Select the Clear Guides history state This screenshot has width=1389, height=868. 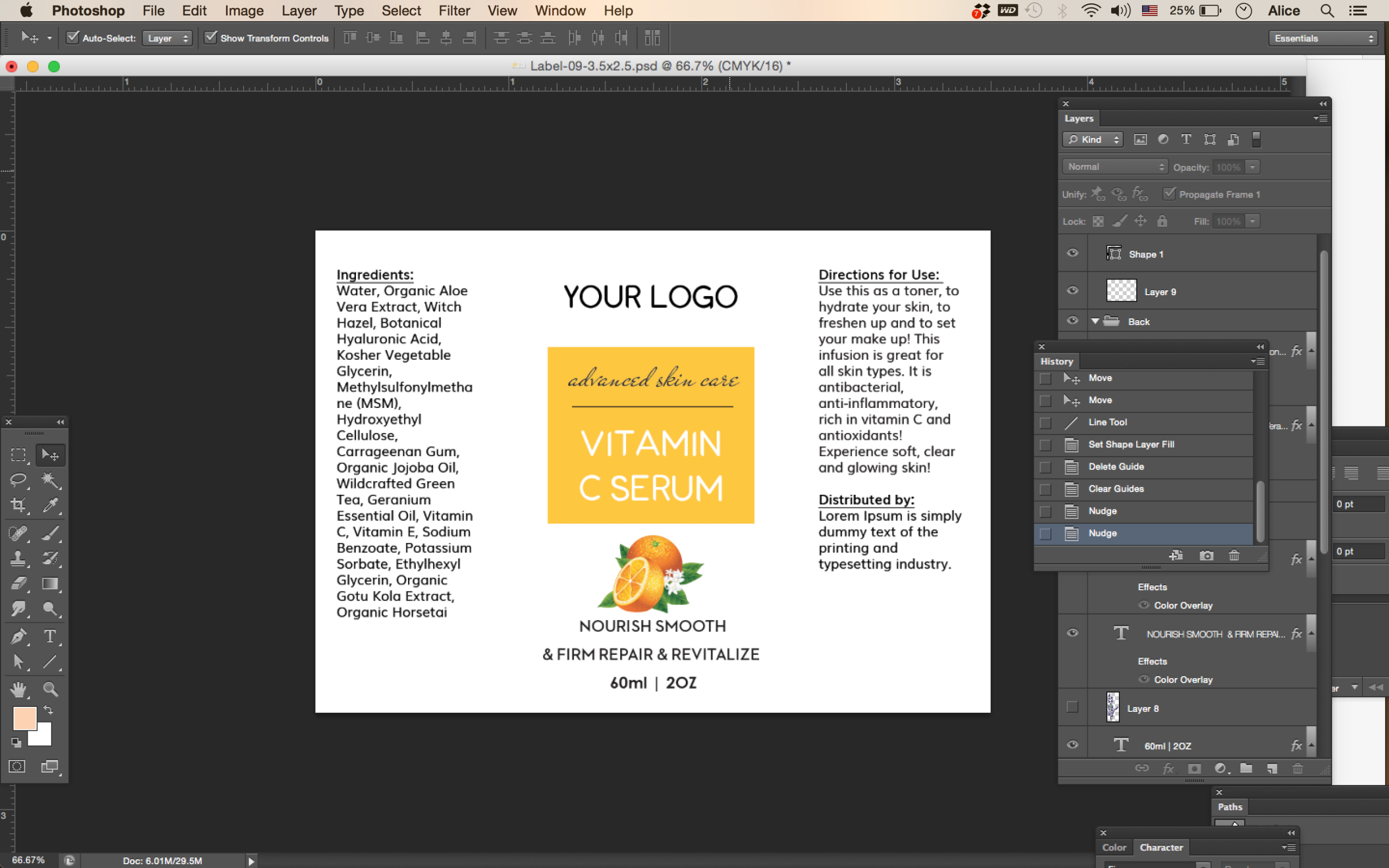click(1144, 489)
